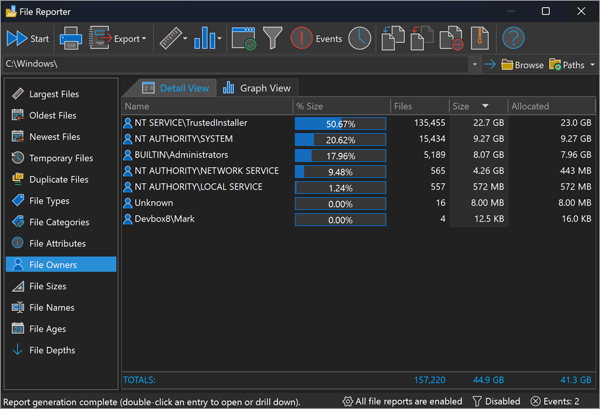This screenshot has width=600, height=409.
Task: Expand the path history dropdown arrow
Action: coord(475,64)
